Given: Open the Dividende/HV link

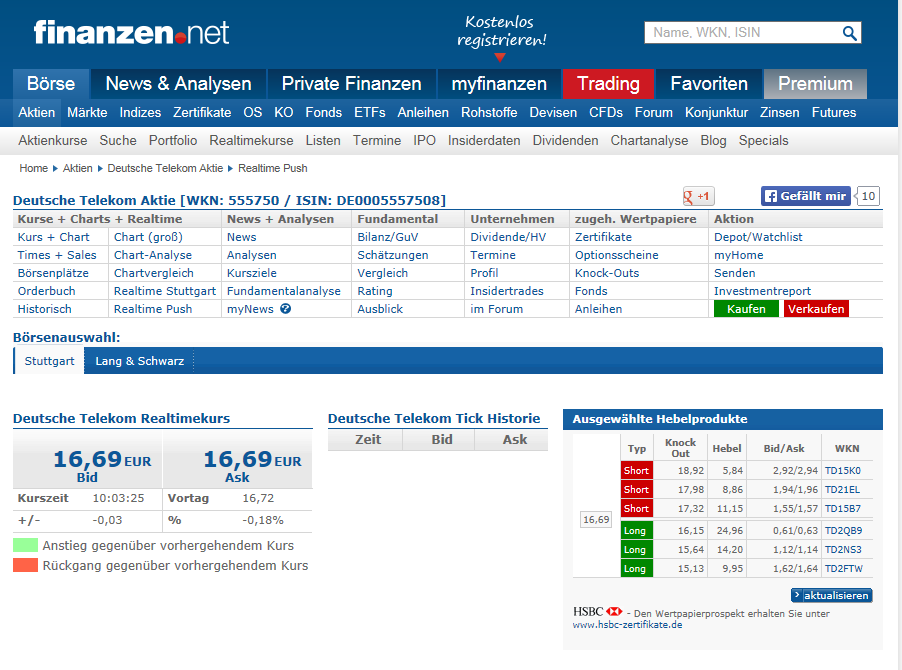Looking at the screenshot, I should 508,237.
